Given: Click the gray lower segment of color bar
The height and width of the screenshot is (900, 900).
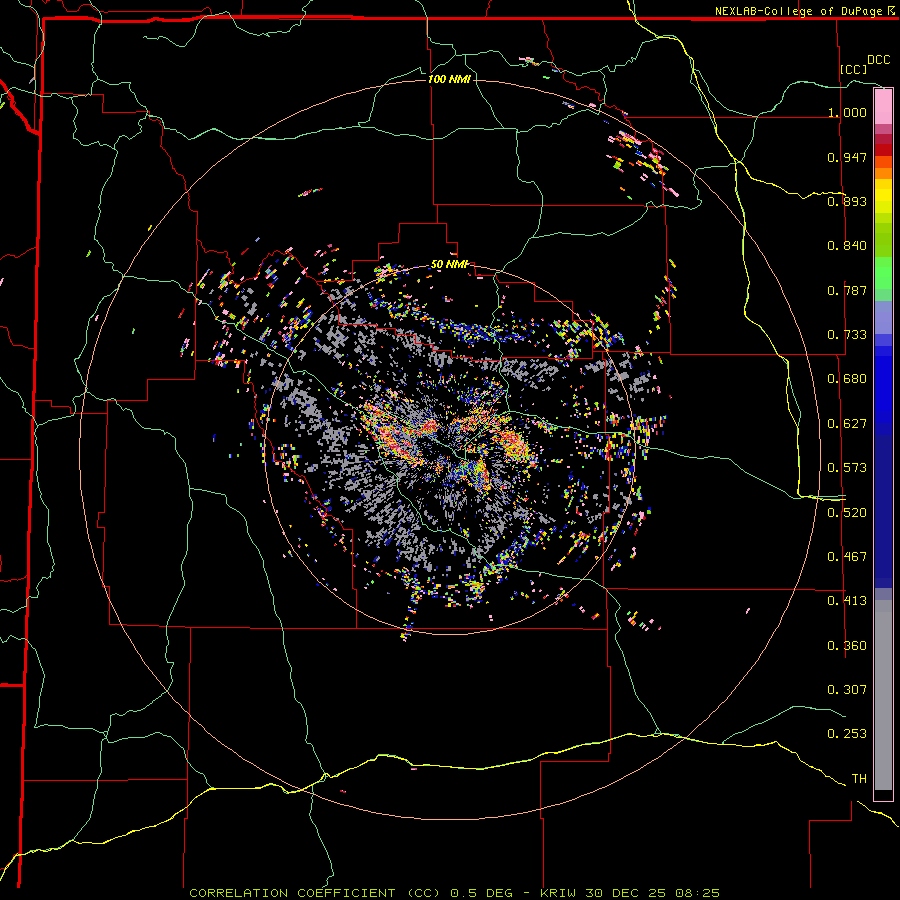Looking at the screenshot, I should (883, 695).
